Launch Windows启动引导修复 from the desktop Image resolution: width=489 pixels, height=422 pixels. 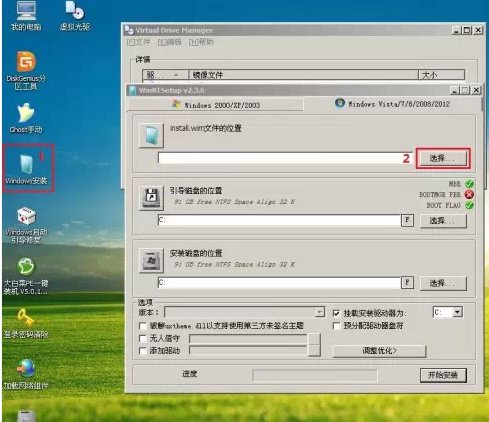[26, 225]
